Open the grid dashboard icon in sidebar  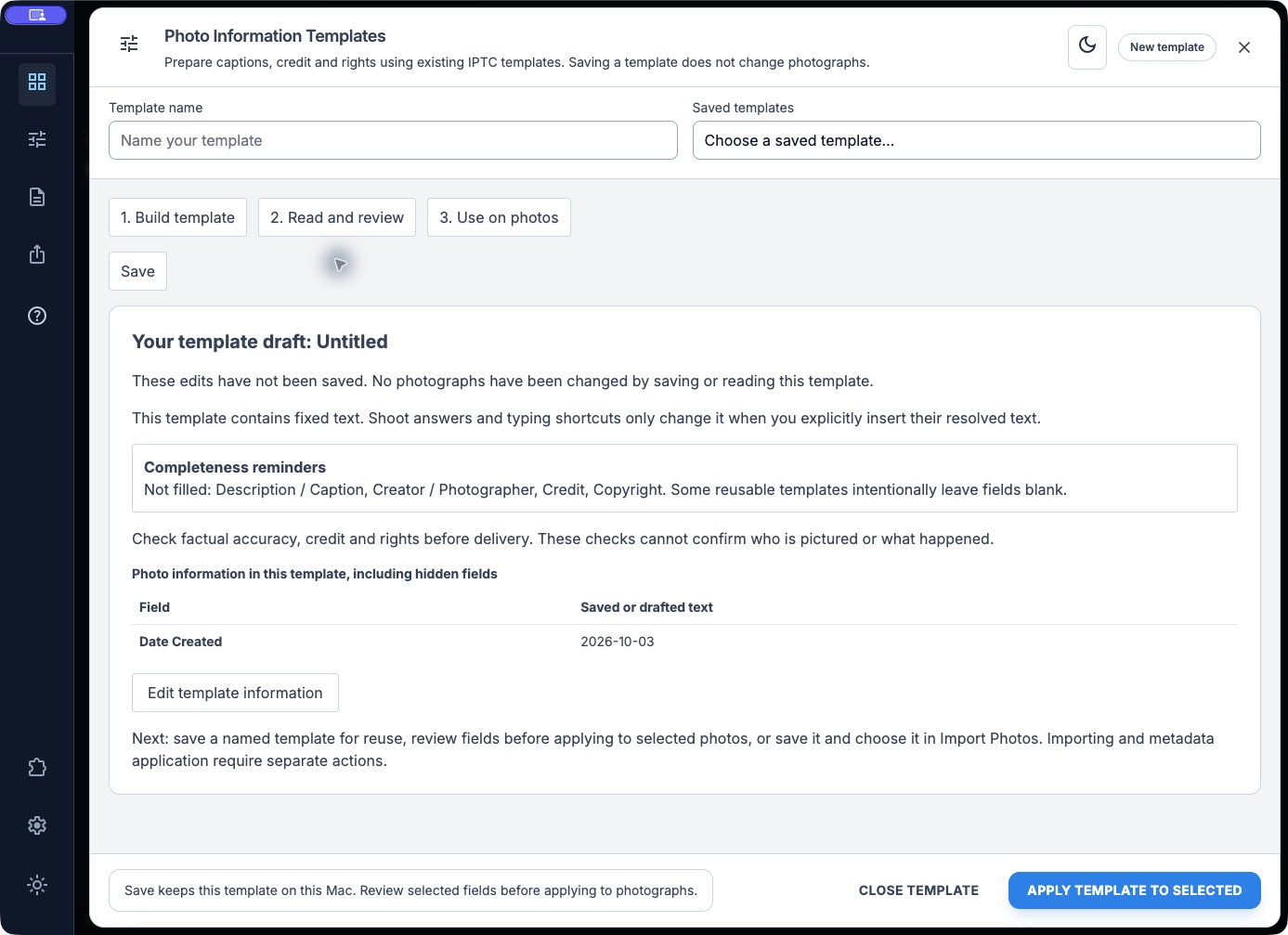pyautogui.click(x=37, y=83)
